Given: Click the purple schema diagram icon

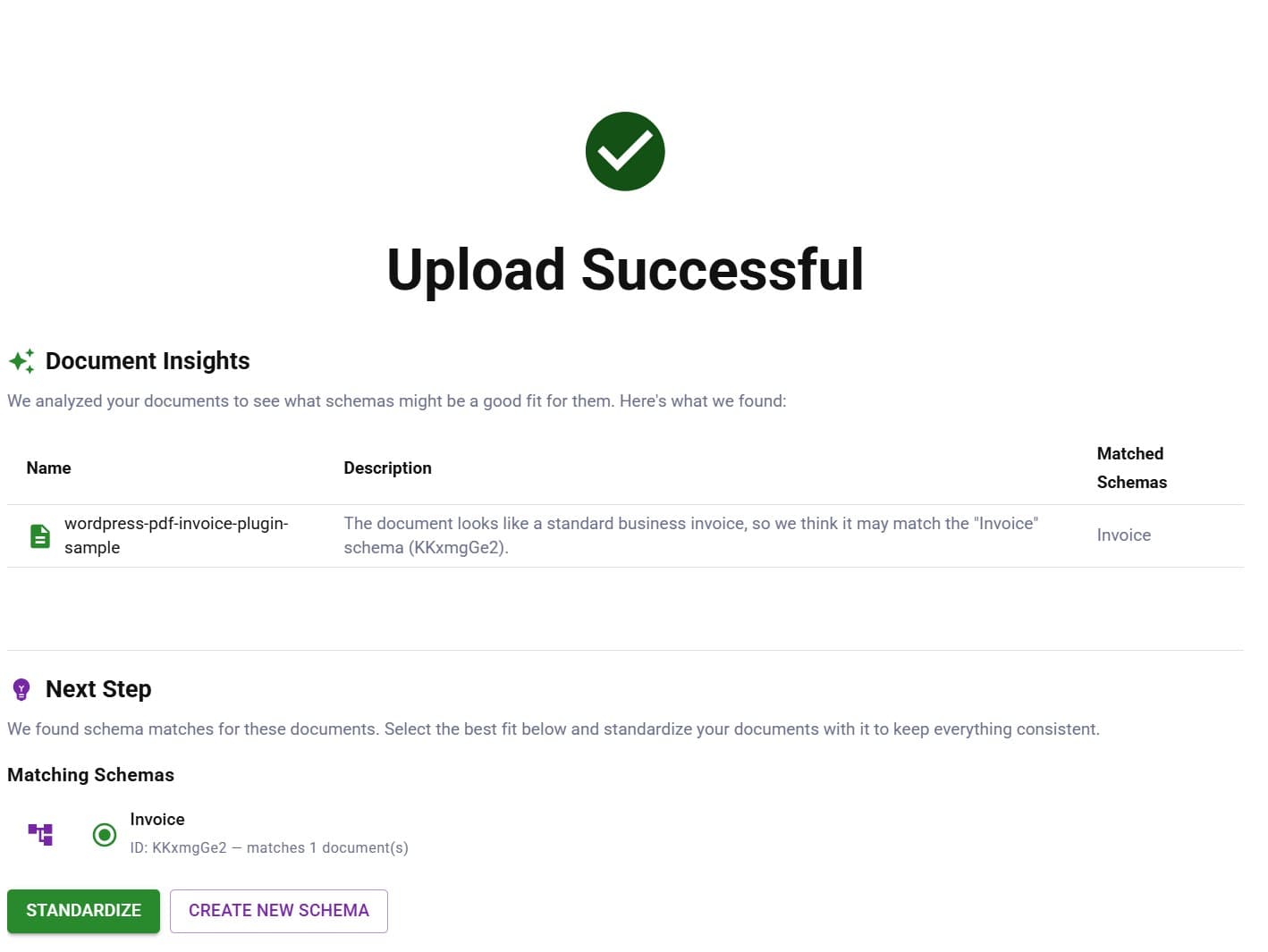Looking at the screenshot, I should [x=39, y=834].
